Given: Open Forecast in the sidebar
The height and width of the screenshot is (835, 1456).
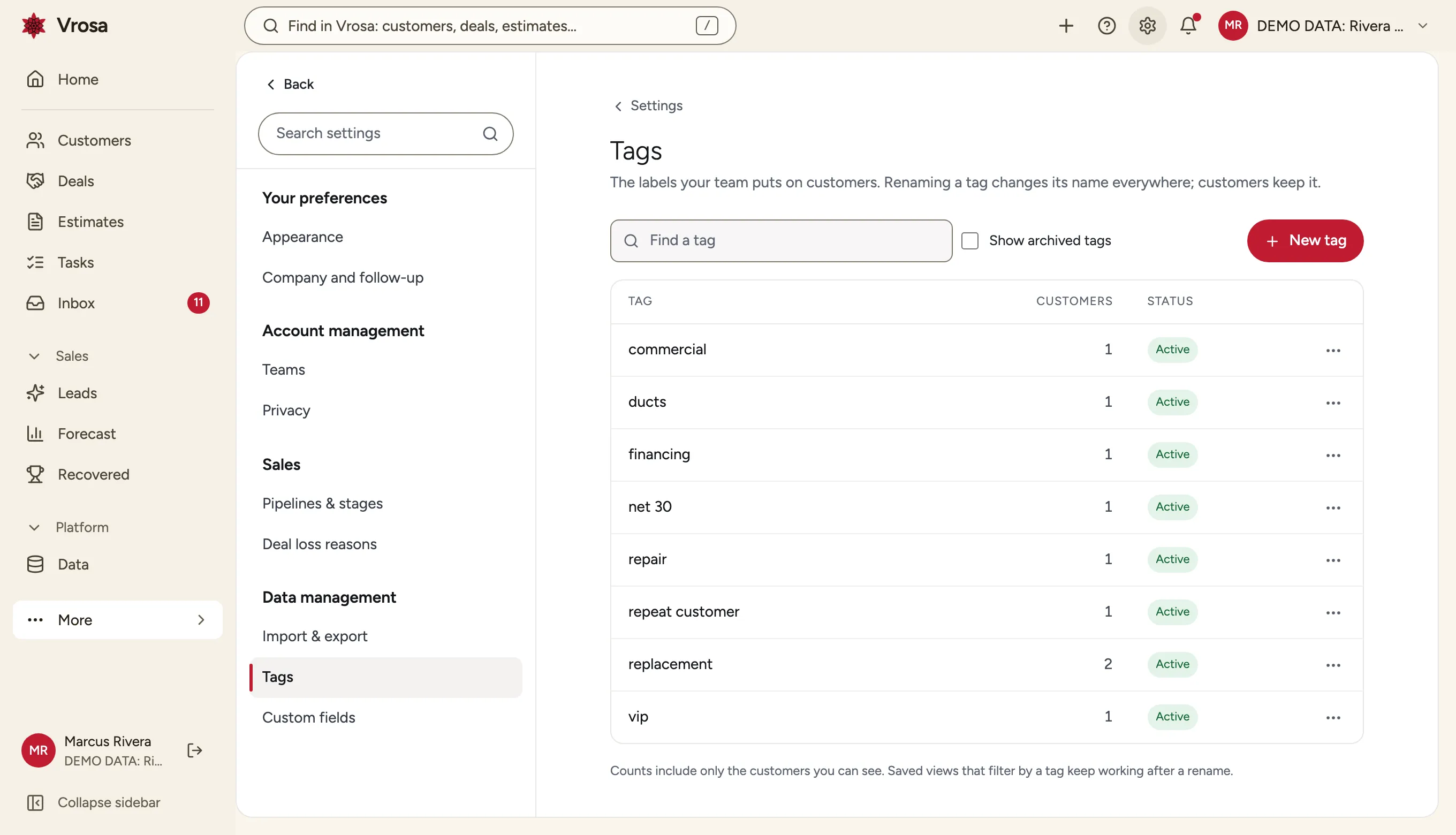Looking at the screenshot, I should click(x=118, y=434).
